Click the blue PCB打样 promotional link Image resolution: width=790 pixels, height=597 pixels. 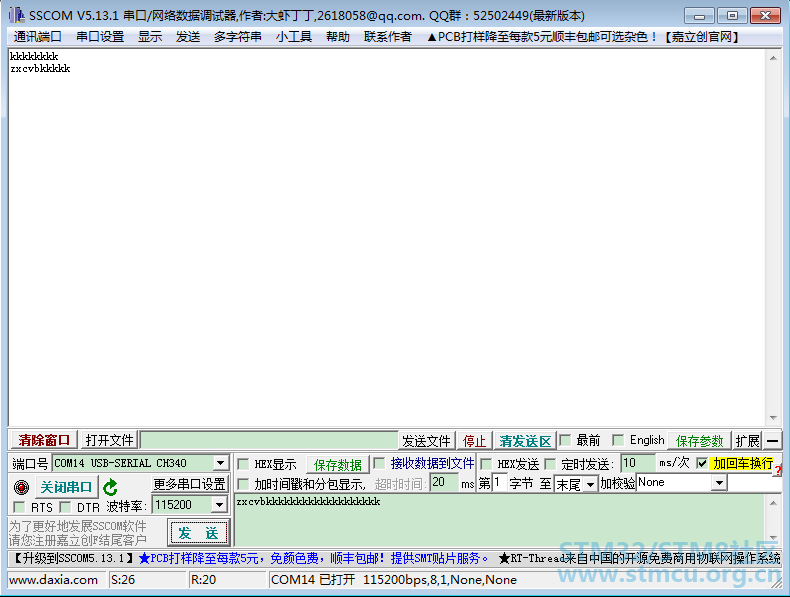click(313, 558)
